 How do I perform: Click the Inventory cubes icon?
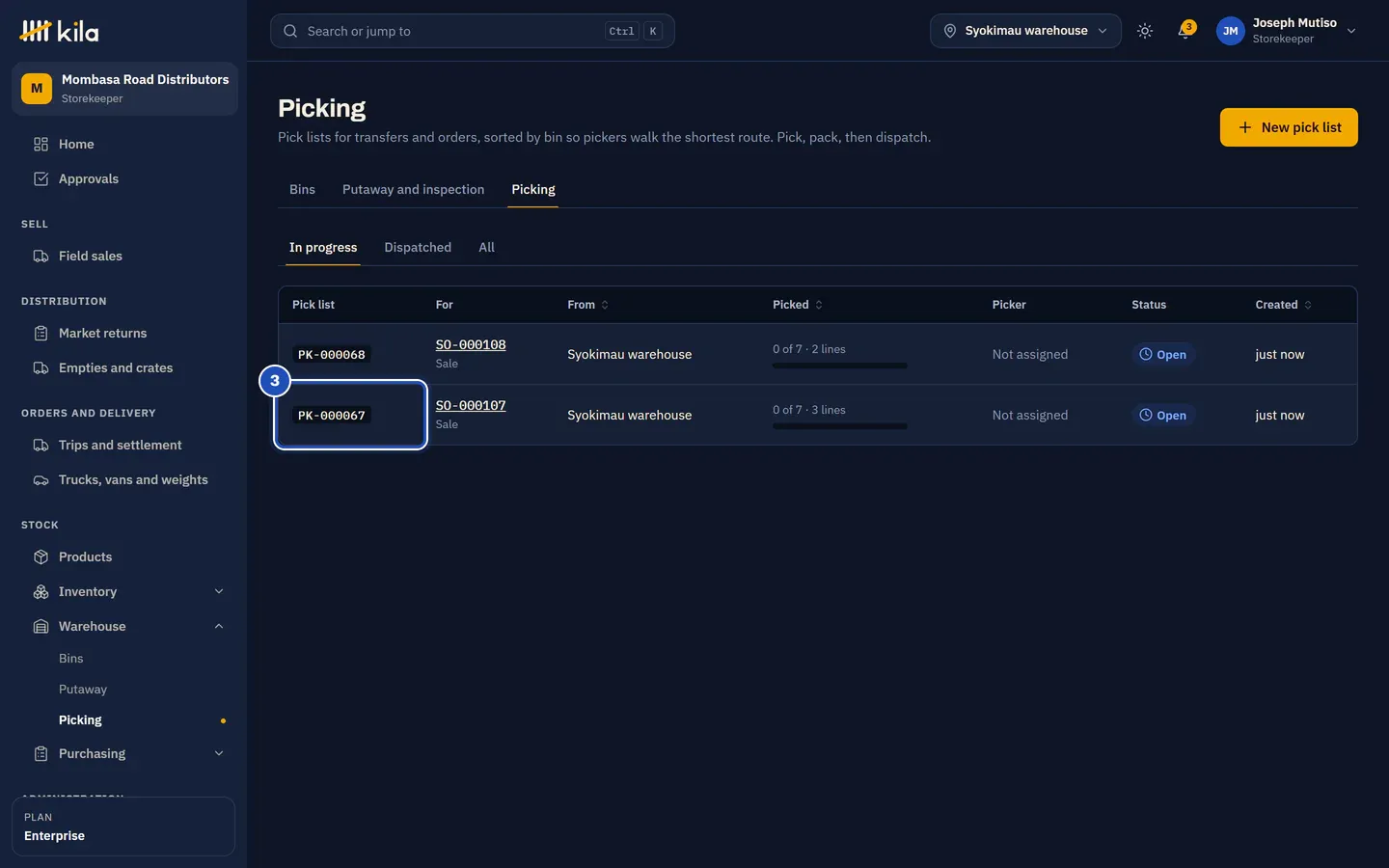pyautogui.click(x=41, y=592)
